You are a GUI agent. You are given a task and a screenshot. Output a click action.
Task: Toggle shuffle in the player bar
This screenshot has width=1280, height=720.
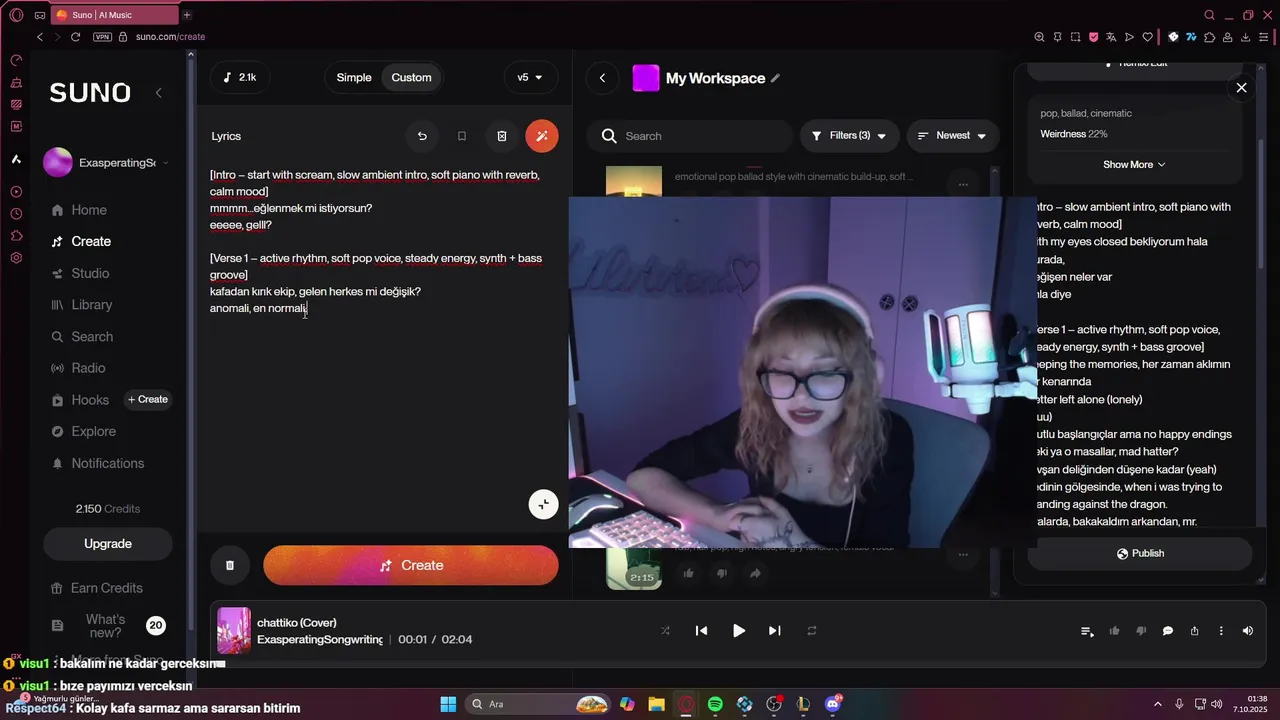[x=665, y=631]
